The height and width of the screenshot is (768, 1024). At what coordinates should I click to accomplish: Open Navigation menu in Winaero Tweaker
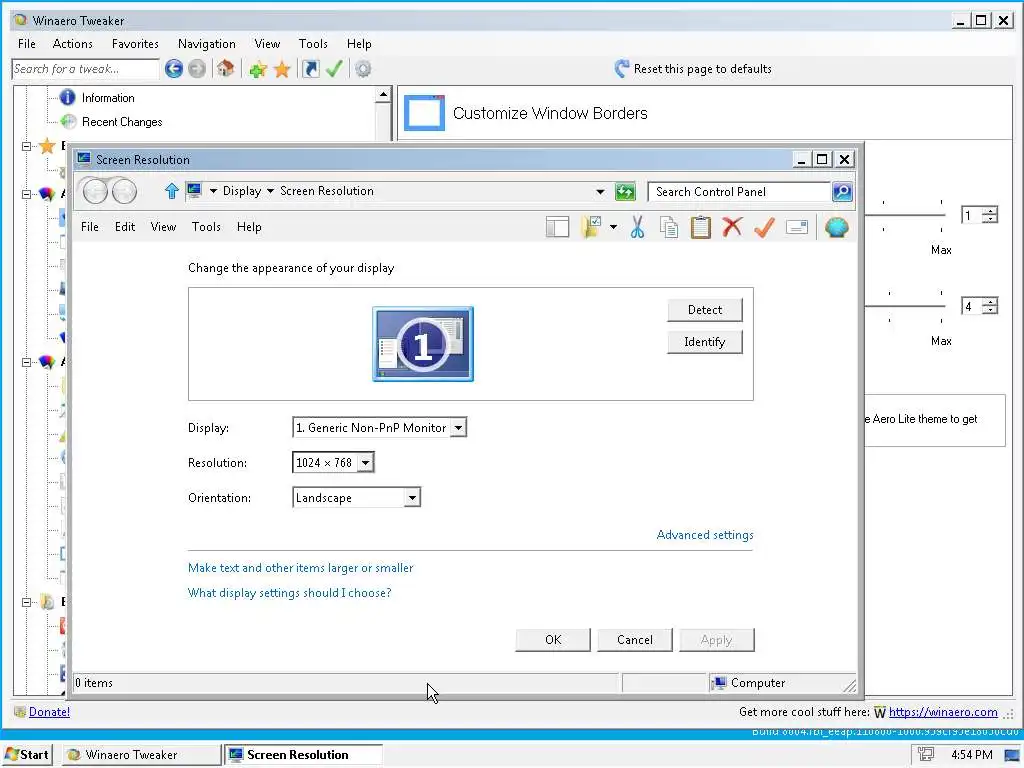(x=206, y=44)
